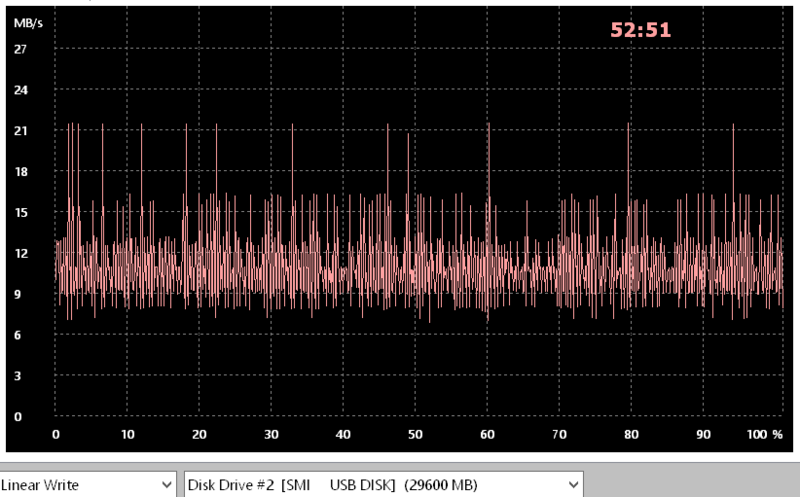Image resolution: width=800 pixels, height=497 pixels.
Task: Click the 6 label on the vertical axis
Action: point(18,335)
